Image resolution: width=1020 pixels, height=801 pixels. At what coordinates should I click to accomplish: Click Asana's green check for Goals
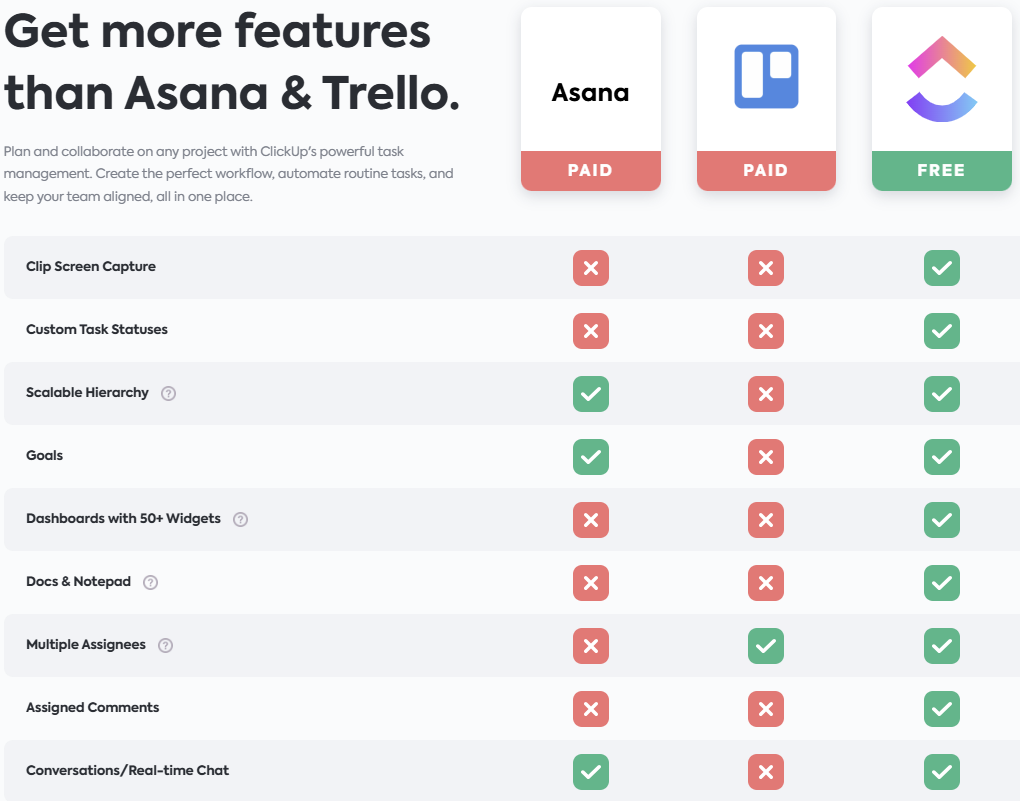tap(591, 457)
